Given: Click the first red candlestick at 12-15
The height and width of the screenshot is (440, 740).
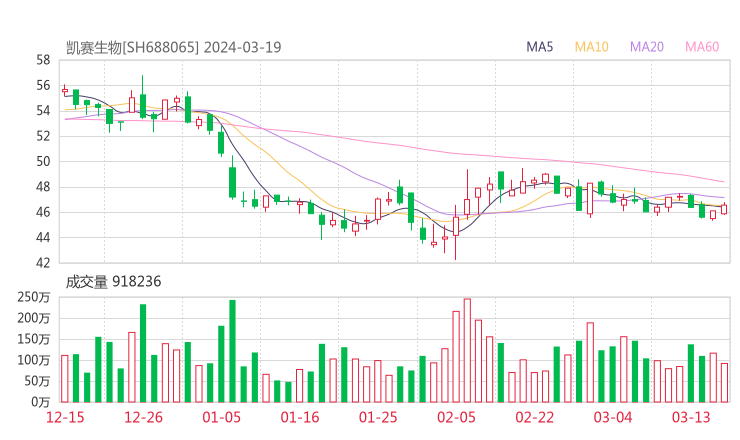Looking at the screenshot, I should click(65, 90).
